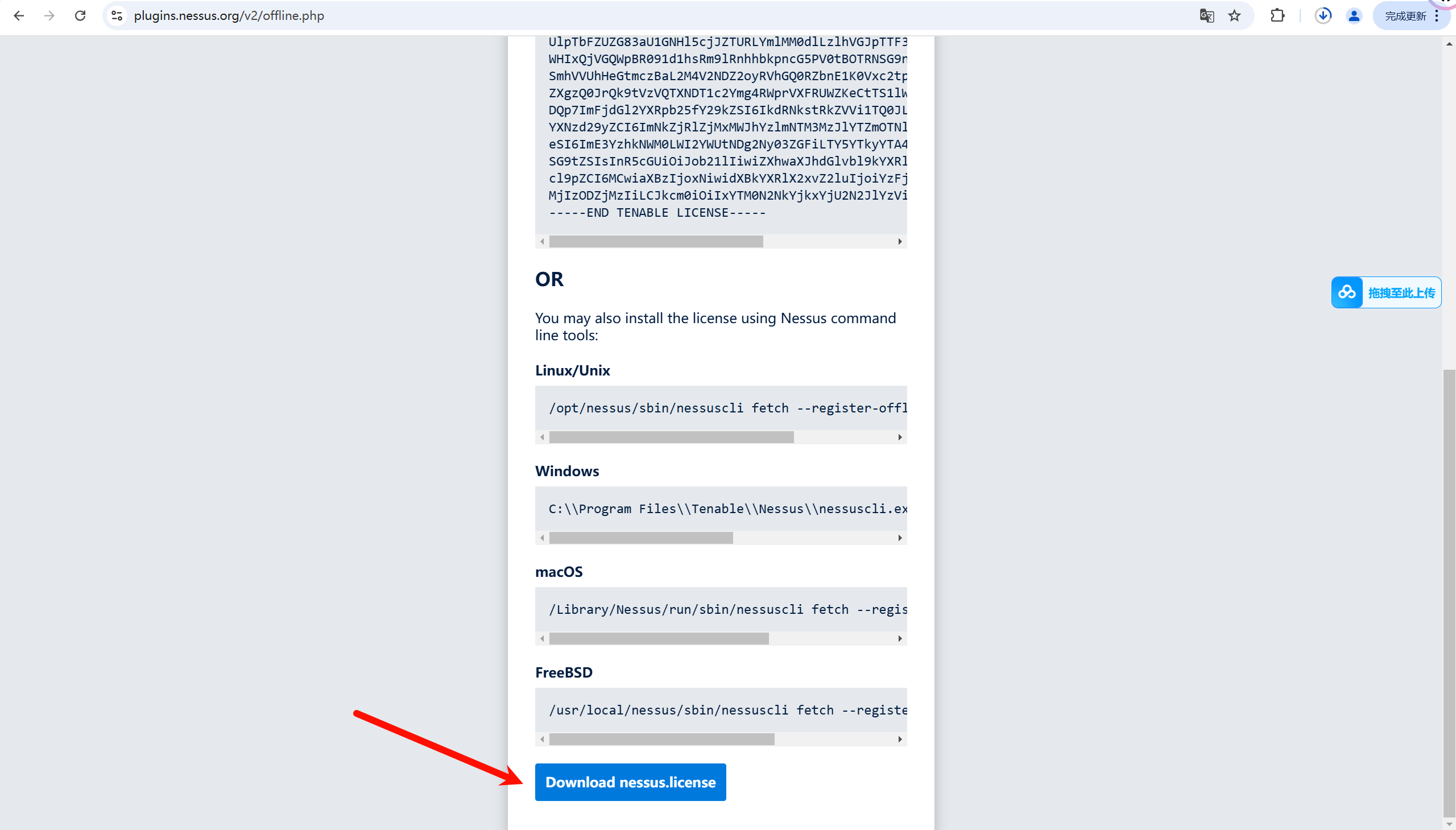Image resolution: width=1456 pixels, height=830 pixels.
Task: Open site information icon in address bar
Action: 117,15
